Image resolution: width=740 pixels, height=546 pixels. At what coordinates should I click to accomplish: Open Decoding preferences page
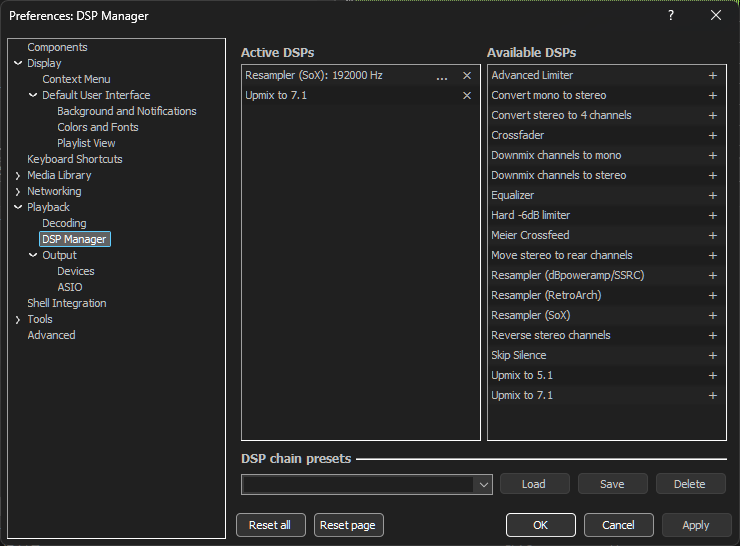(x=64, y=223)
